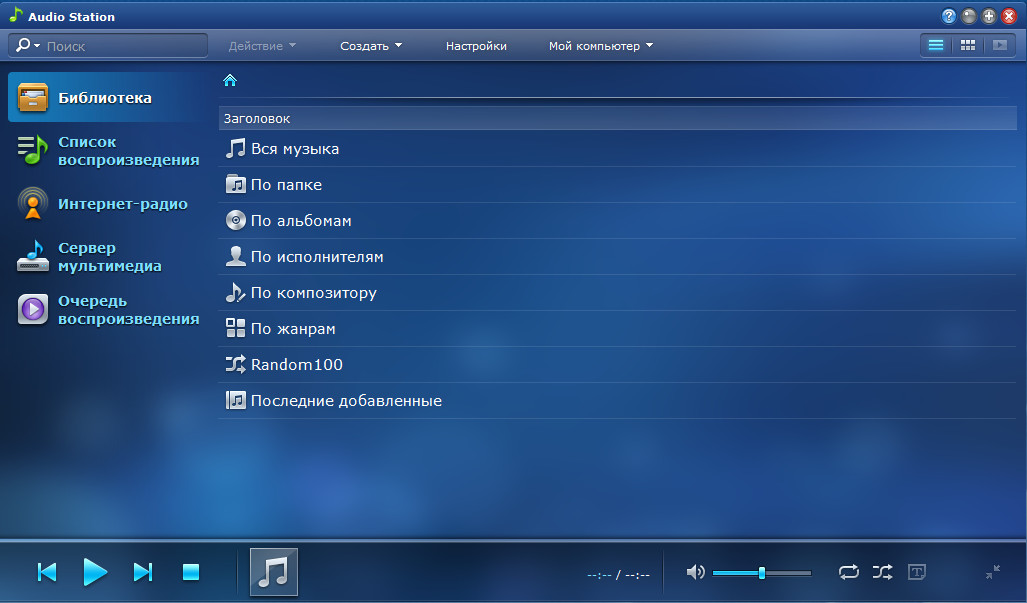Switch to thumbnail grid view

pos(967,45)
